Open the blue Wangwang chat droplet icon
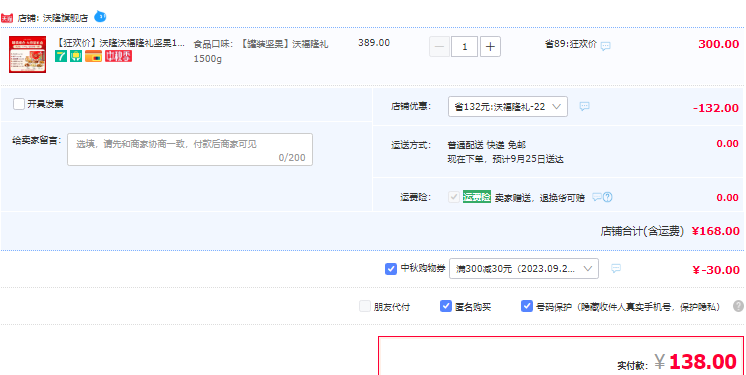This screenshot has height=375, width=746. coord(100,17)
